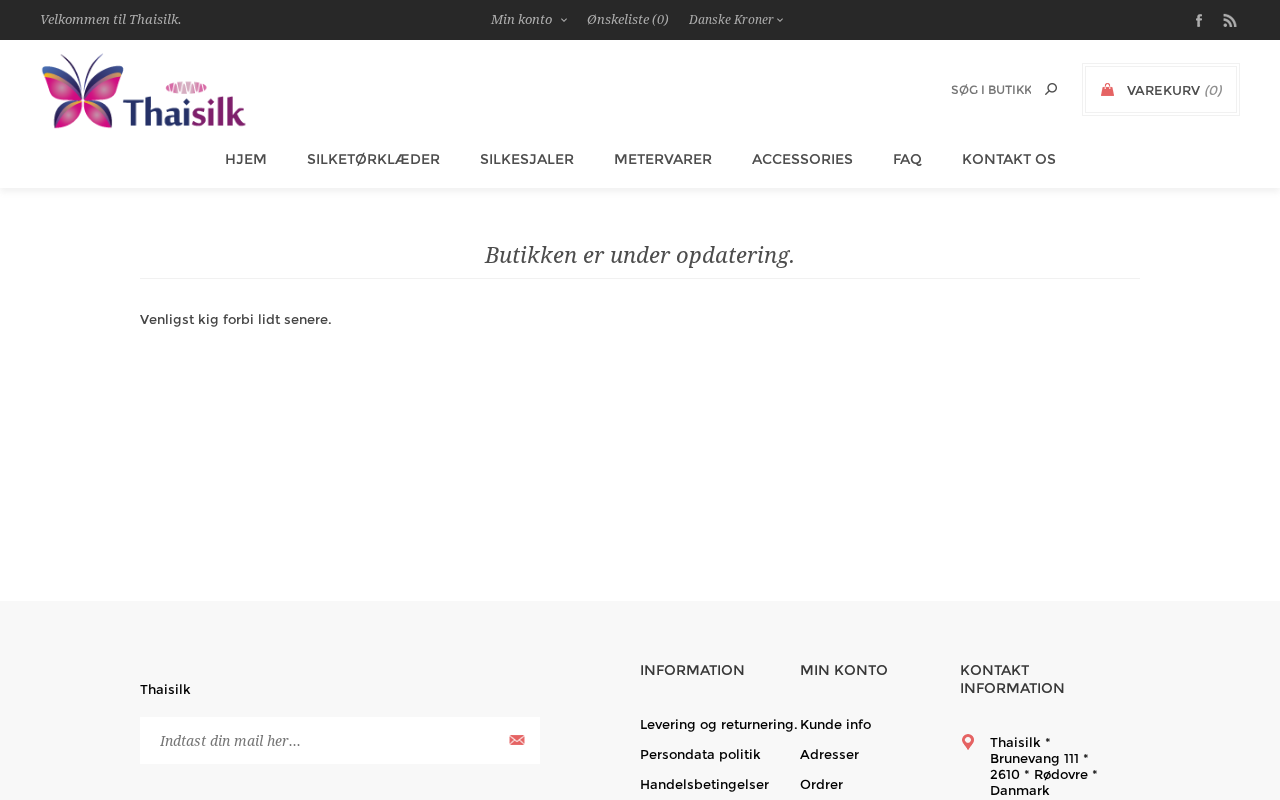Submit newsletter with envelope icon
Image resolution: width=1280 pixels, height=800 pixels.
click(517, 740)
